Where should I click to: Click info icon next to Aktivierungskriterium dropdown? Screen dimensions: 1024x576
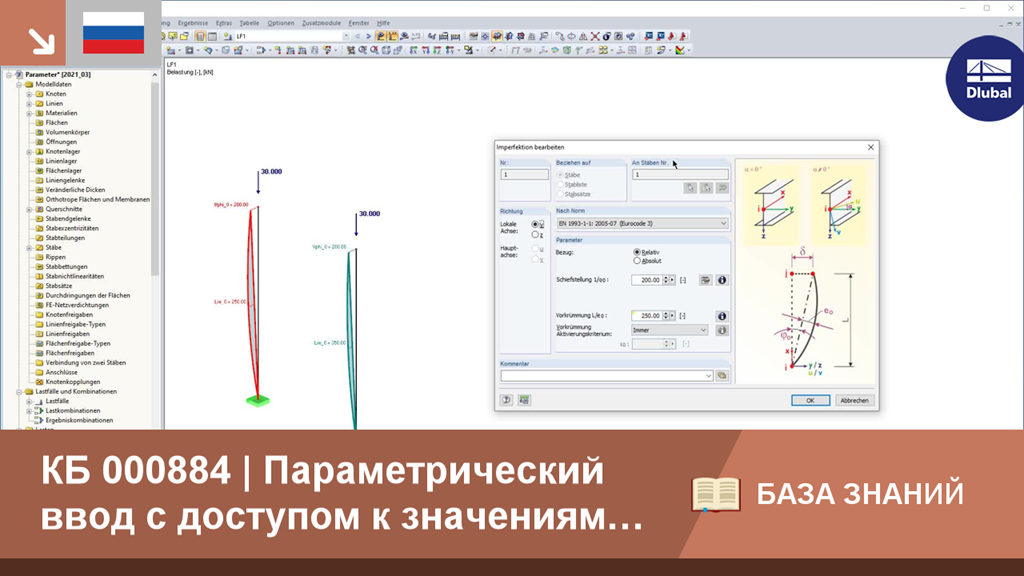tap(722, 330)
